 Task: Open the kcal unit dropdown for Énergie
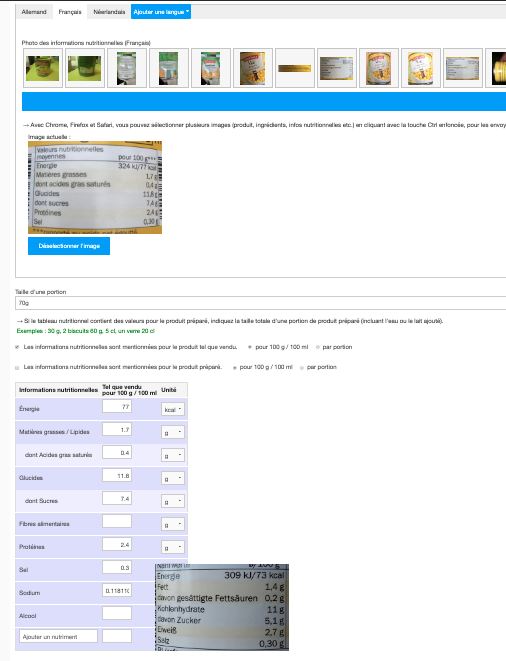tap(173, 409)
